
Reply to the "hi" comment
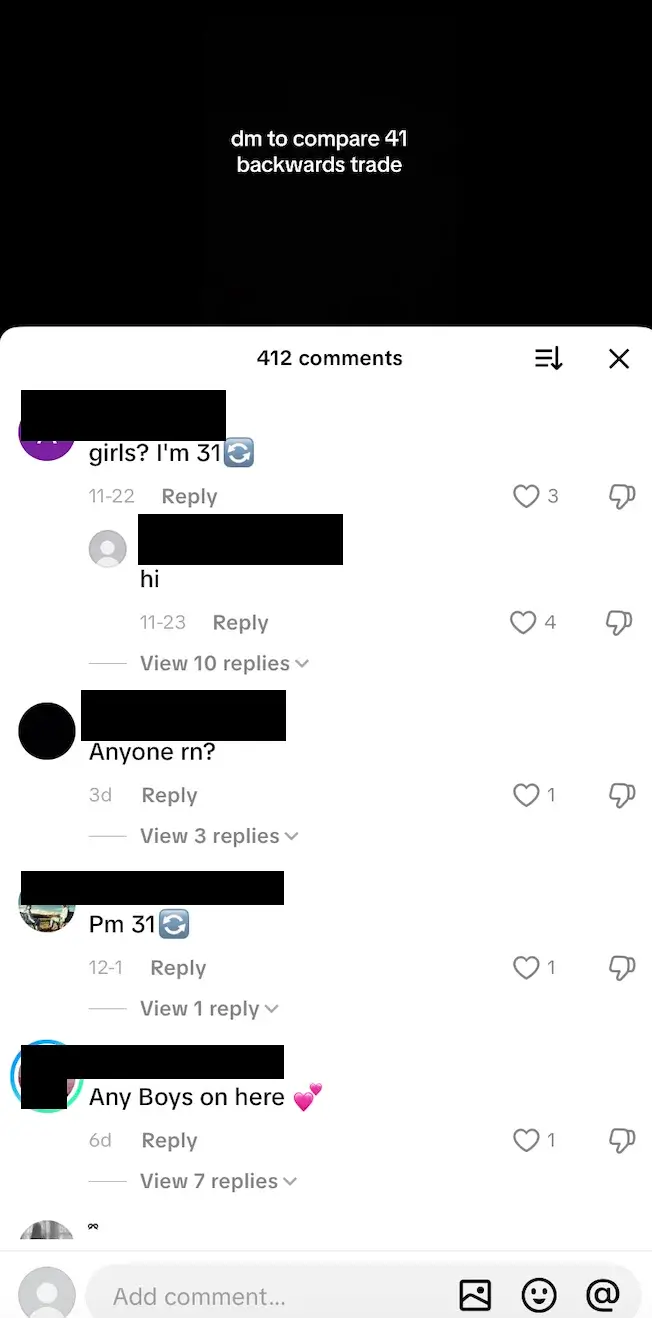point(240,622)
